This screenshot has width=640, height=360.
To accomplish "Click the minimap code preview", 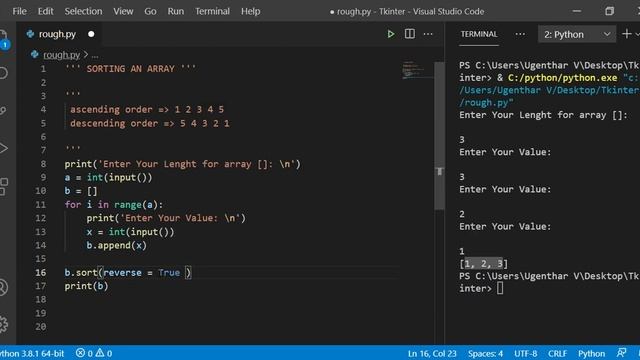I will coord(413,70).
